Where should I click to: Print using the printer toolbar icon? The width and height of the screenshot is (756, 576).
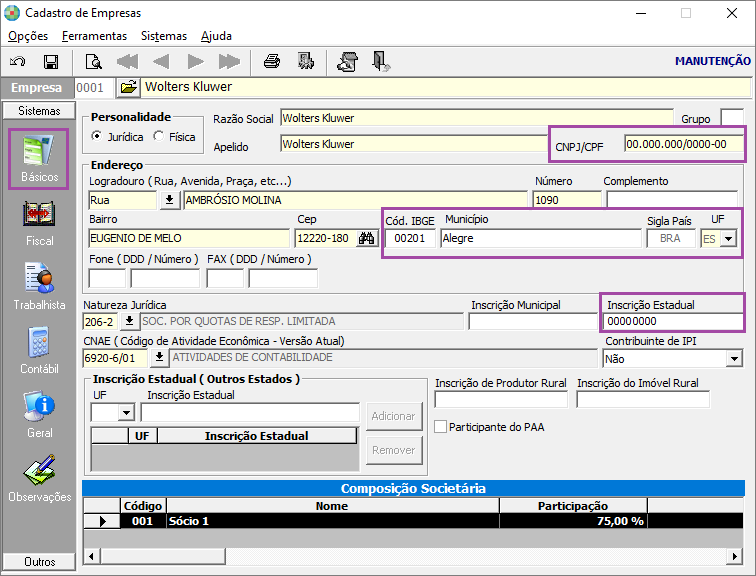(x=272, y=62)
